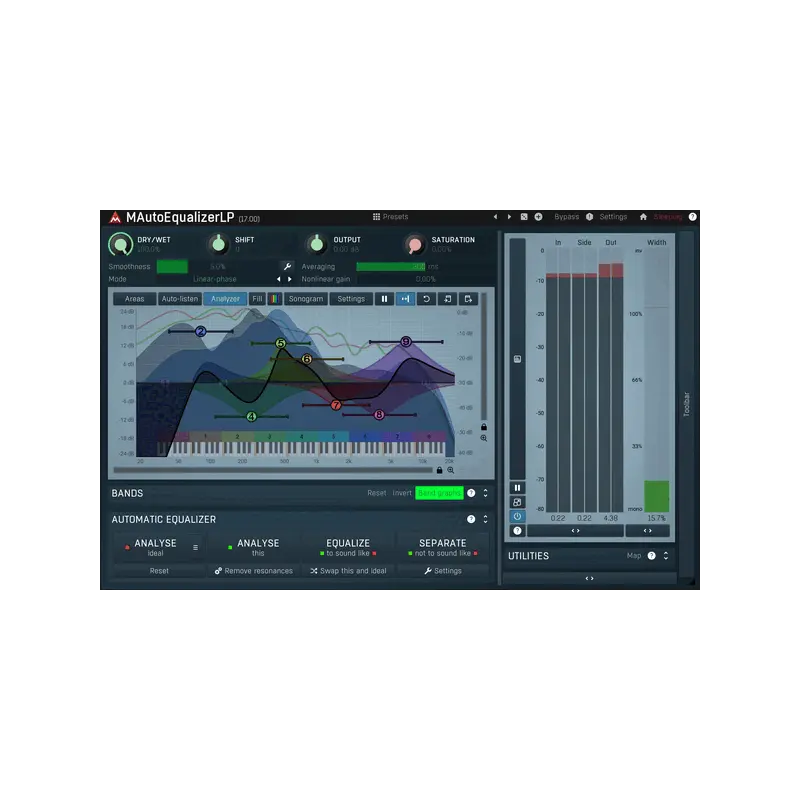Screen dimensions: 800x800
Task: Click the analyzer pause icon
Action: tap(384, 299)
